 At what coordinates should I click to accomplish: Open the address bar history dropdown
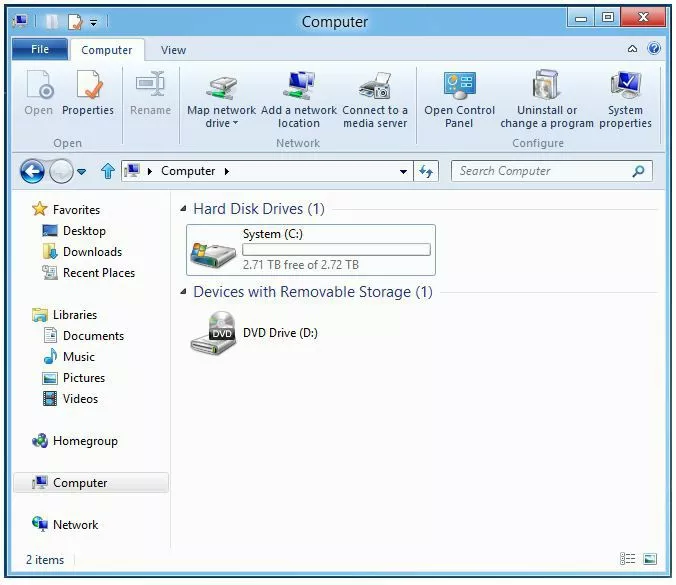[403, 171]
